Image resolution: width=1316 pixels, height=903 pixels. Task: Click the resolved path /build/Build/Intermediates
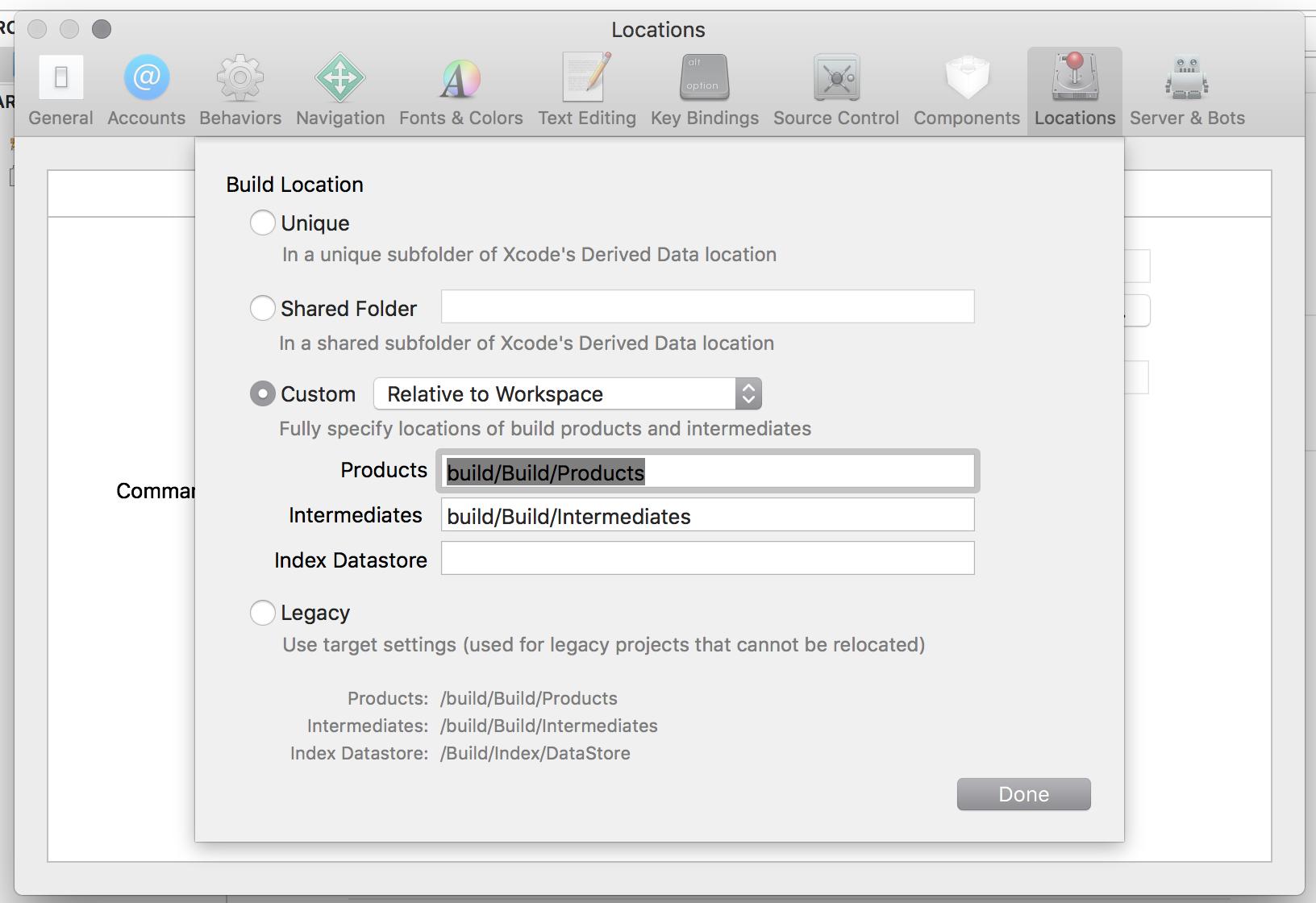549,726
